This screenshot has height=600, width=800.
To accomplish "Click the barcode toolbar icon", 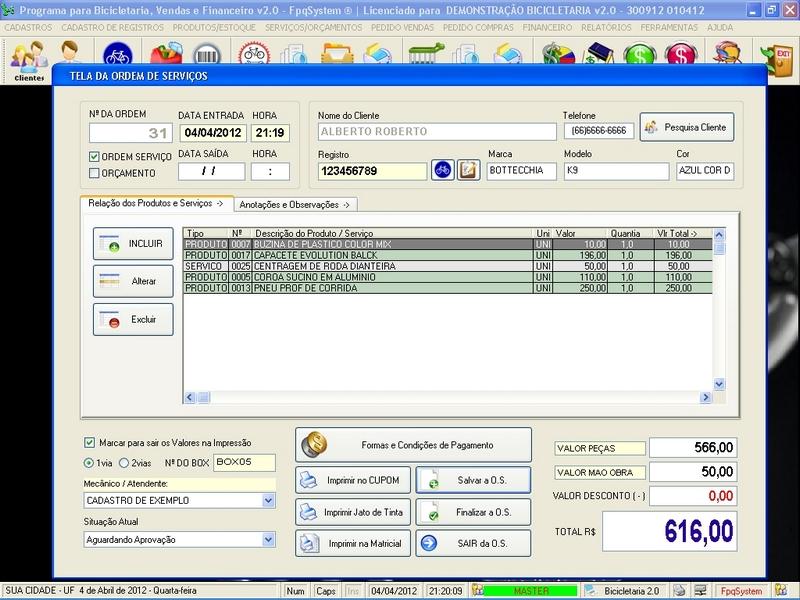I will pyautogui.click(x=206, y=53).
